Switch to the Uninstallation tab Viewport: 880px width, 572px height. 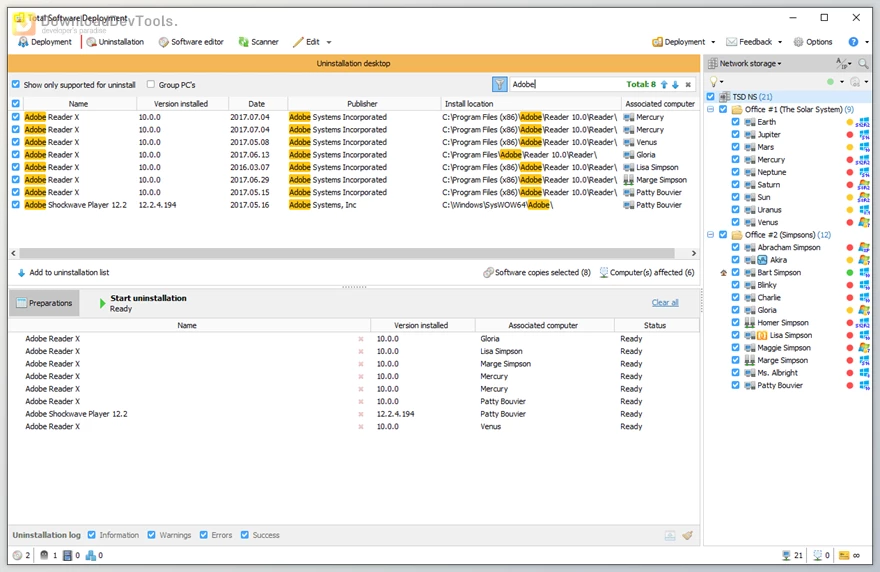115,42
